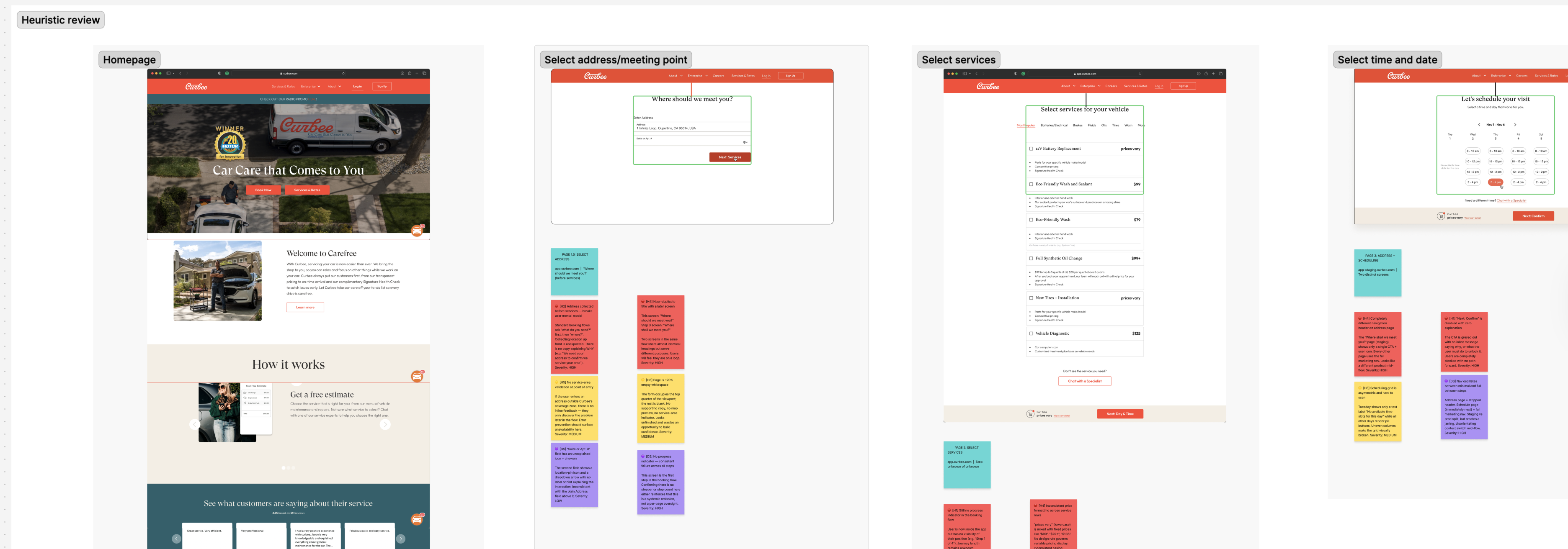This screenshot has width=1568, height=549.
Task: Click the Curbee logo in the Select services frame
Action: (x=987, y=86)
